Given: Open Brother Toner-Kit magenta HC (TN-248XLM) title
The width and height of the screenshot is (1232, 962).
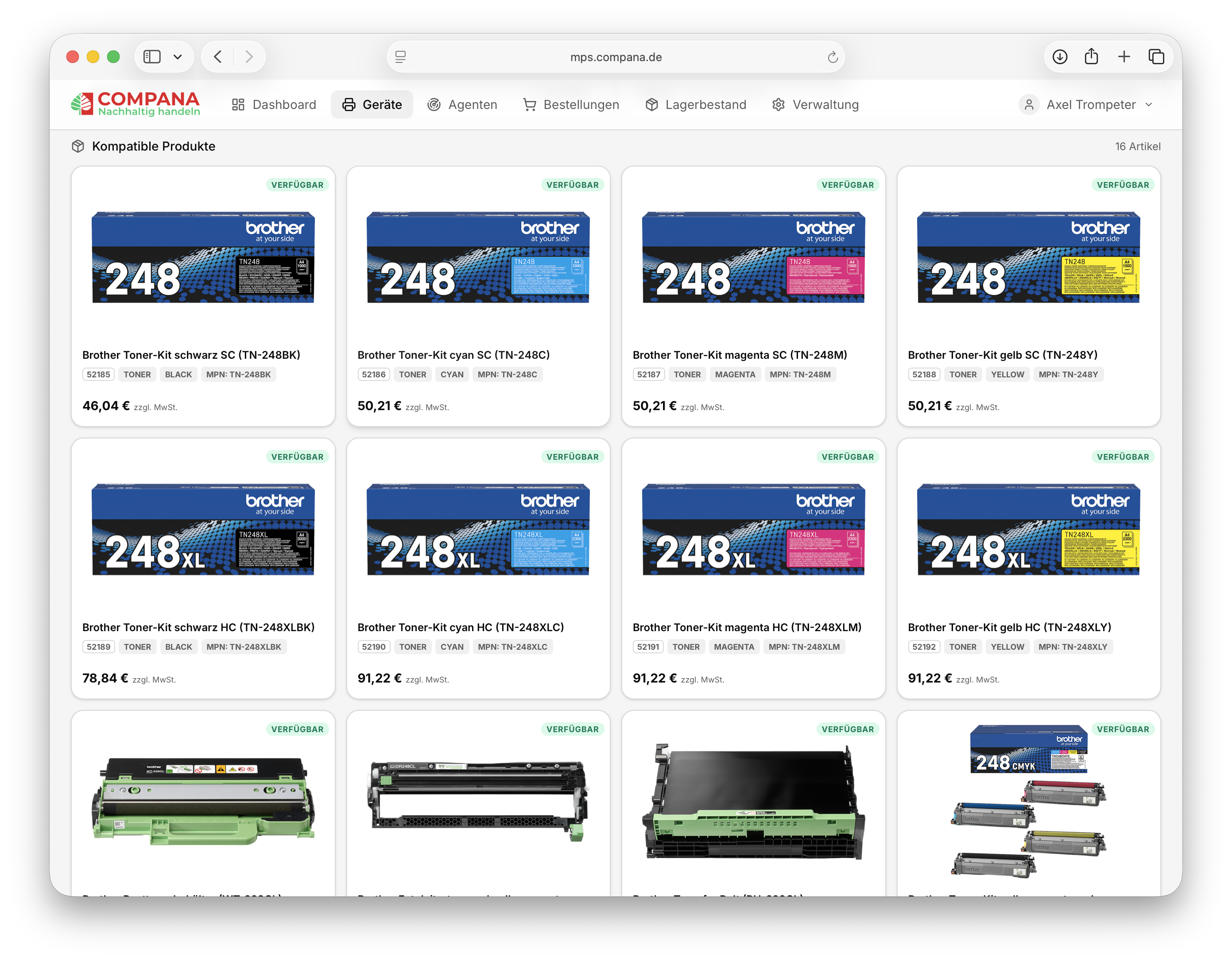Looking at the screenshot, I should pyautogui.click(x=747, y=627).
